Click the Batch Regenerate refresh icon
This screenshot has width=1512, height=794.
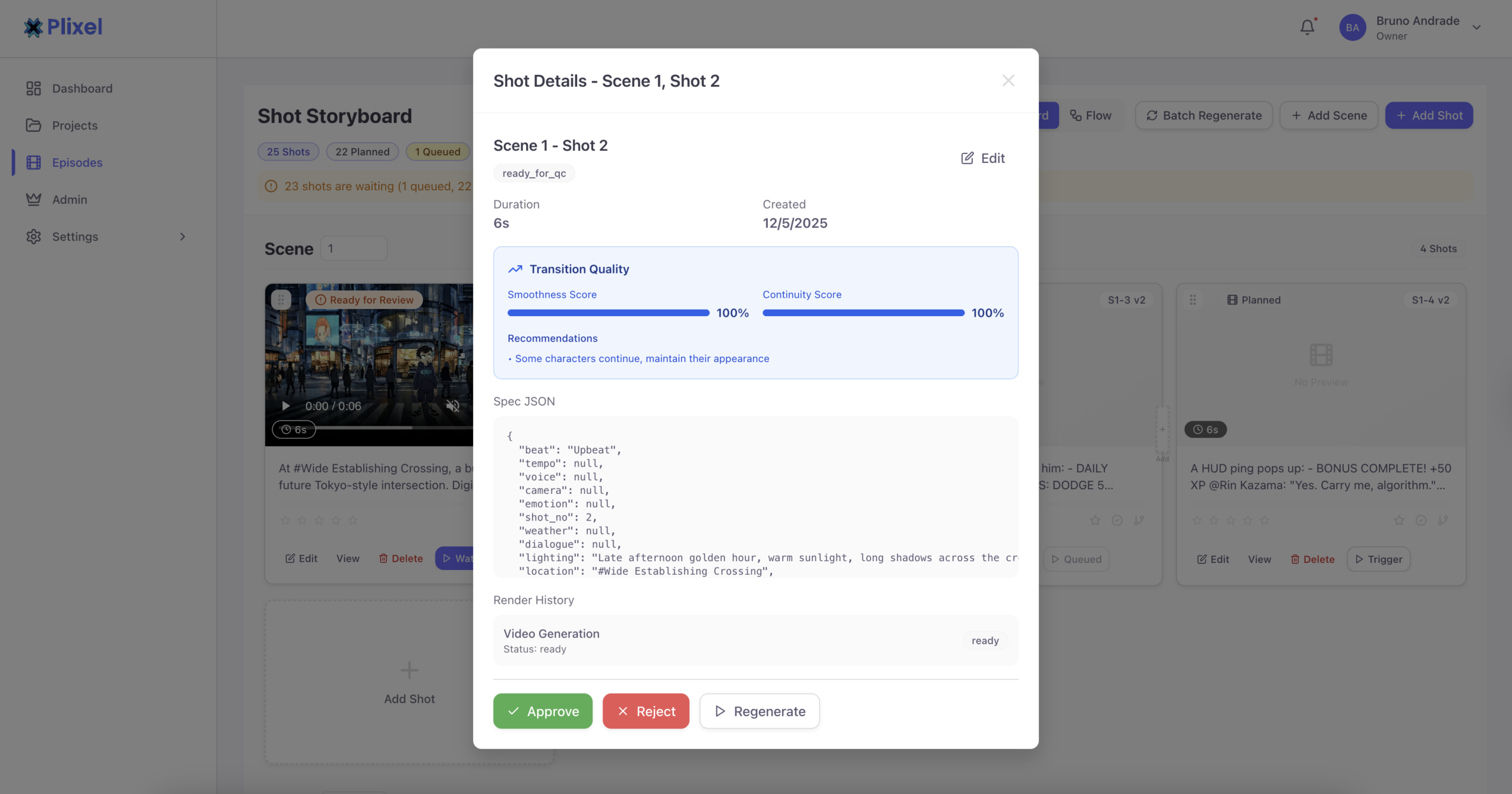[x=1152, y=116]
